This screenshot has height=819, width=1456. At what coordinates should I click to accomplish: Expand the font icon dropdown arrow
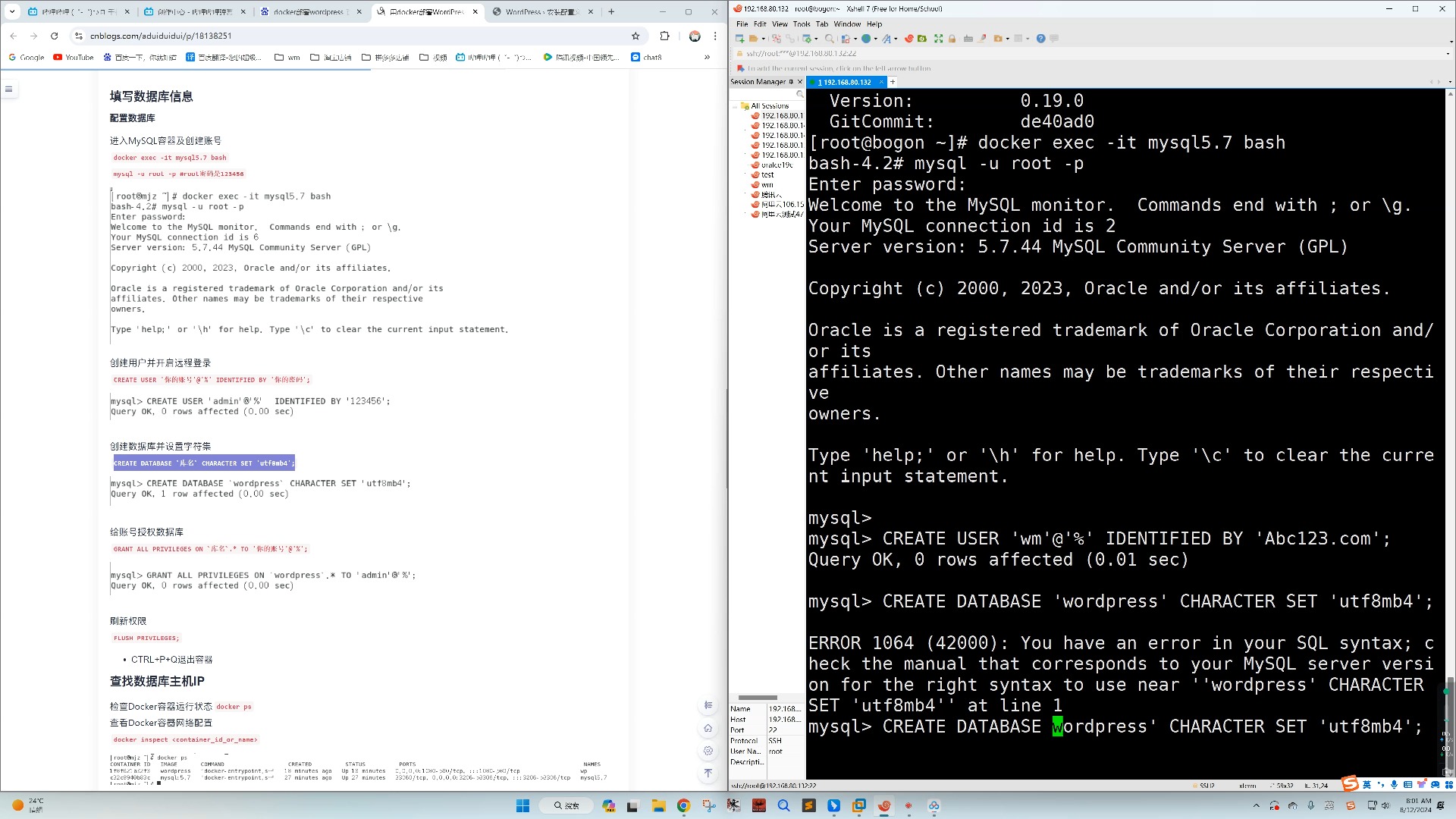click(x=896, y=39)
